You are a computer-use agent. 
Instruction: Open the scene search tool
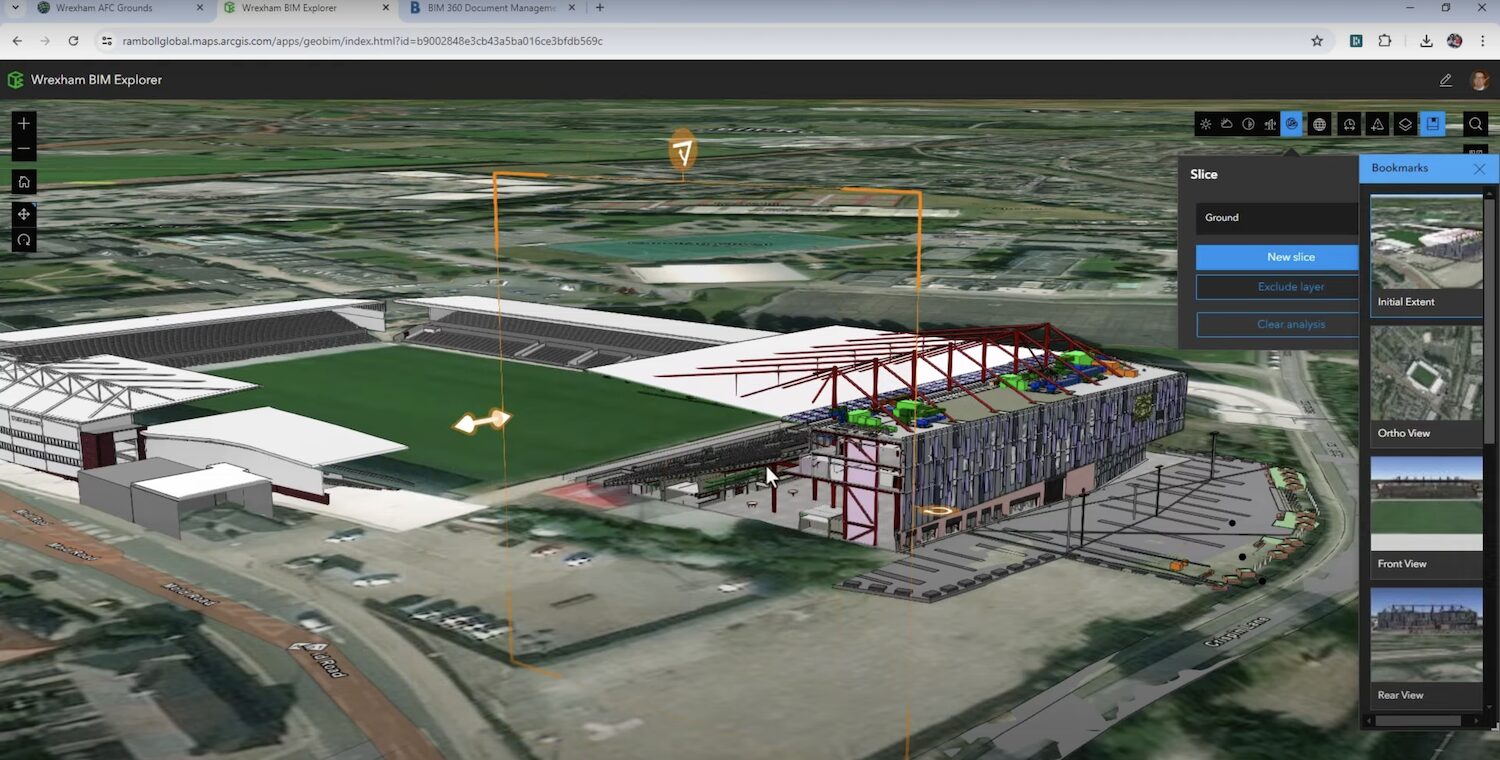(1475, 124)
